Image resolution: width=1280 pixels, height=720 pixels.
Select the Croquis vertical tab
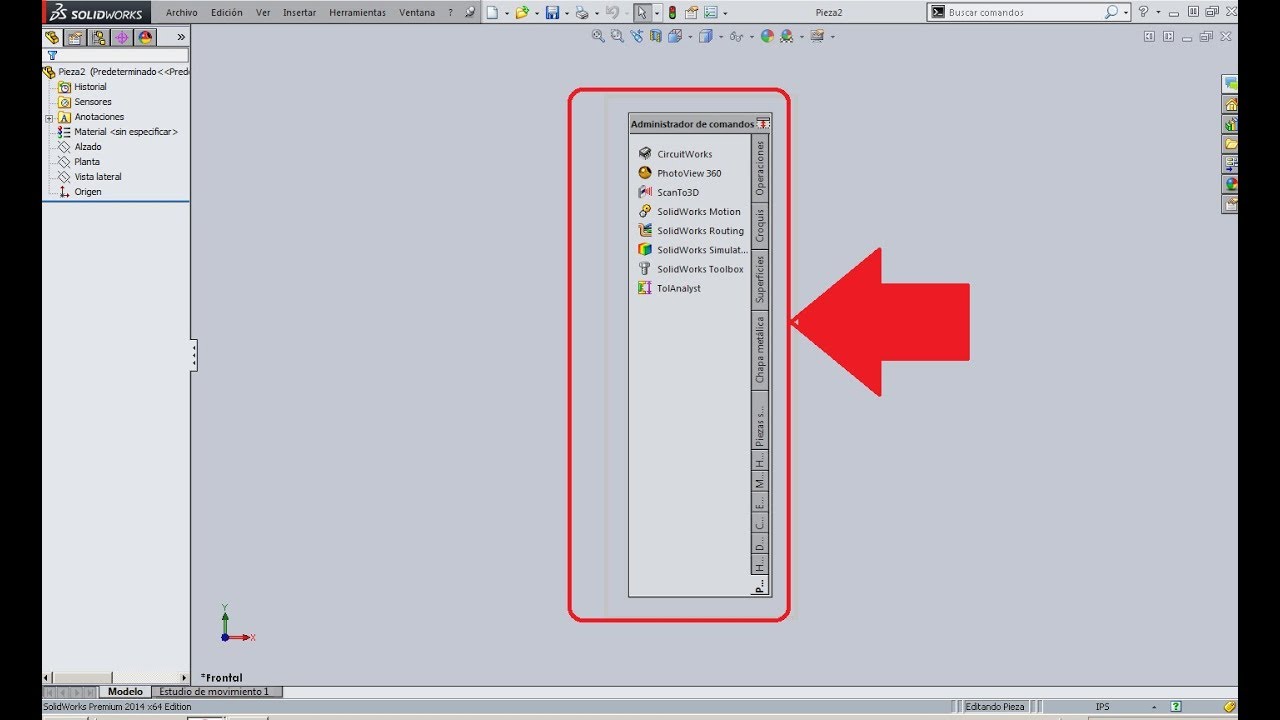coord(760,225)
